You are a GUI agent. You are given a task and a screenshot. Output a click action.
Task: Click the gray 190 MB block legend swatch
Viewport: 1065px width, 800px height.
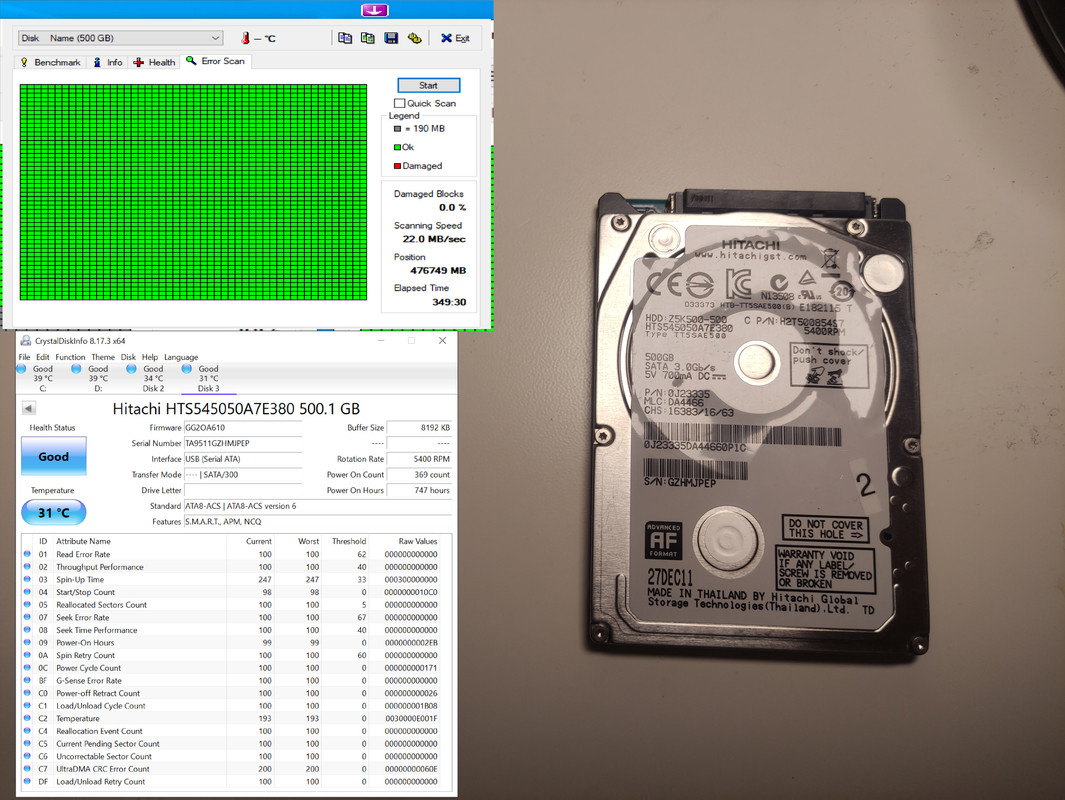(x=397, y=128)
